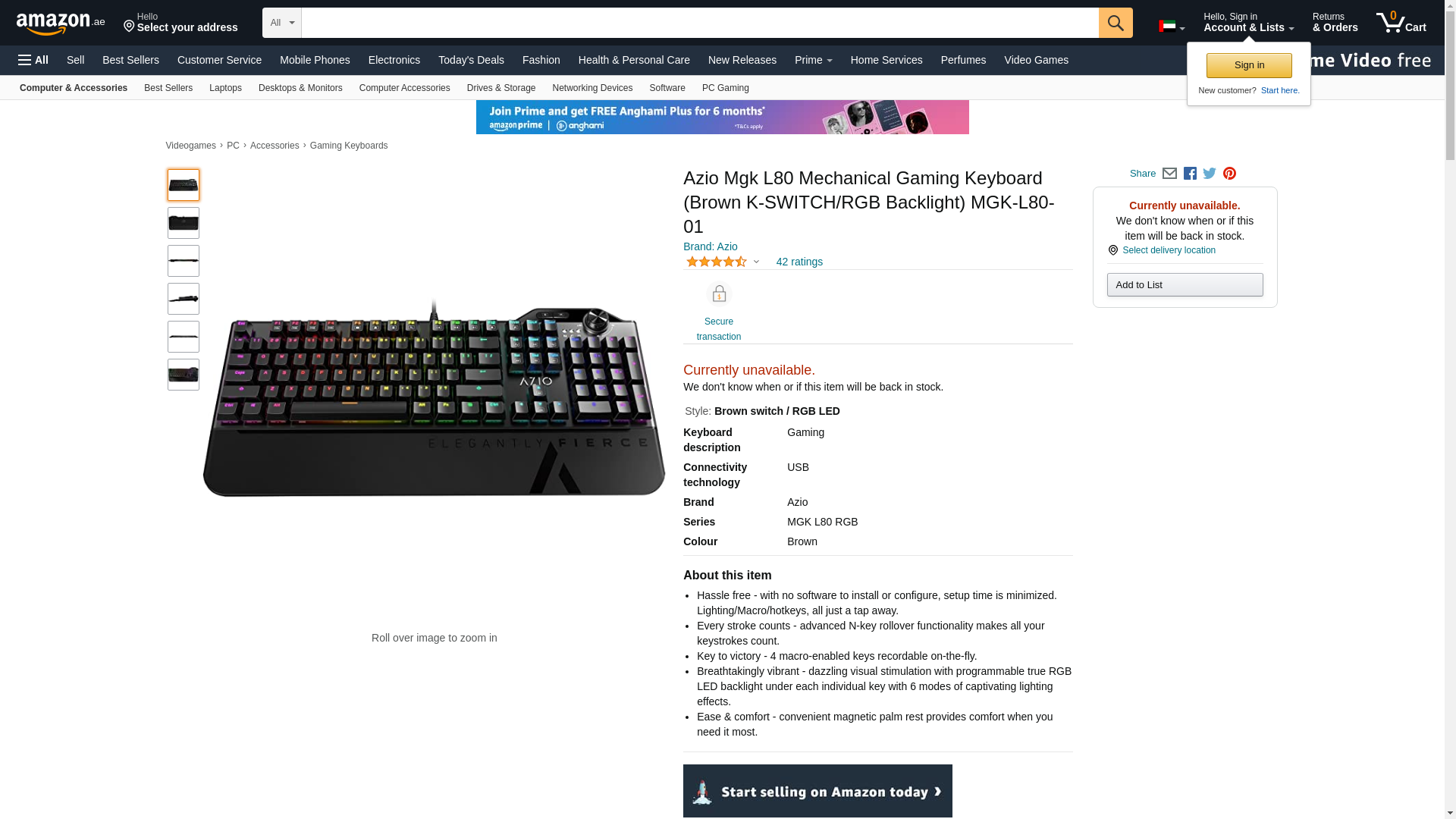Open the 42 ratings link

(x=799, y=262)
